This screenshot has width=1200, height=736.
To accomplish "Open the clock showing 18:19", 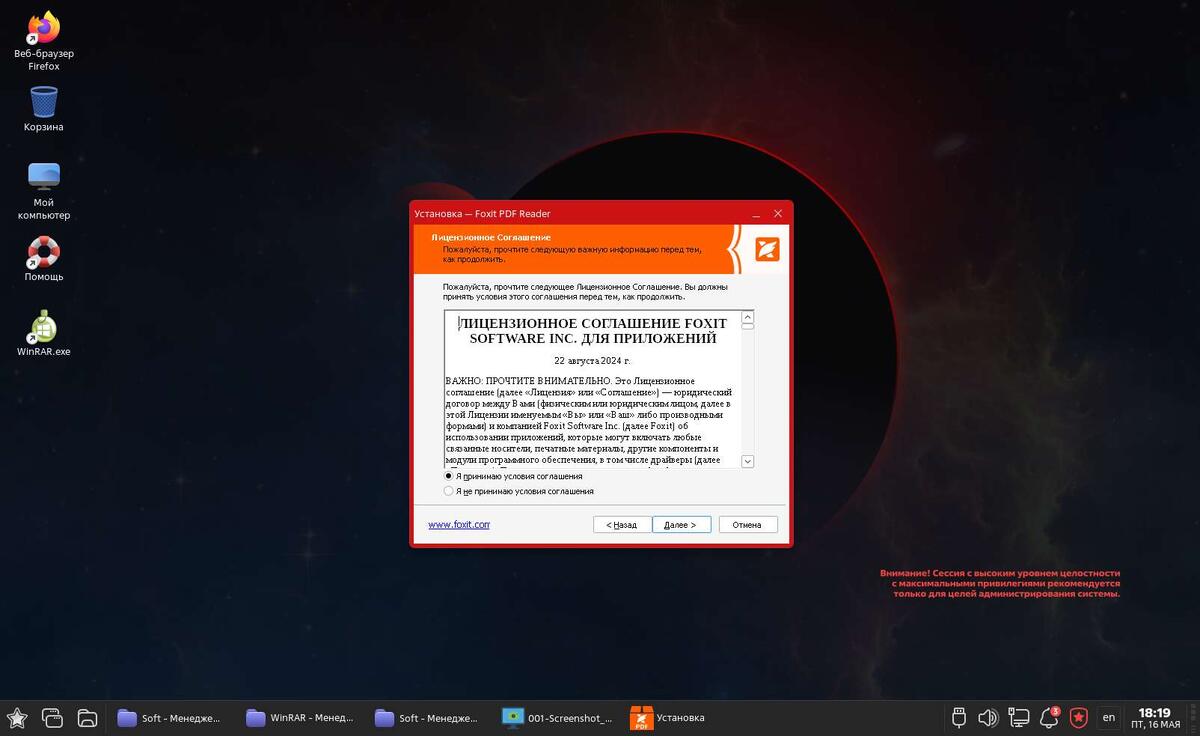I will (1155, 718).
